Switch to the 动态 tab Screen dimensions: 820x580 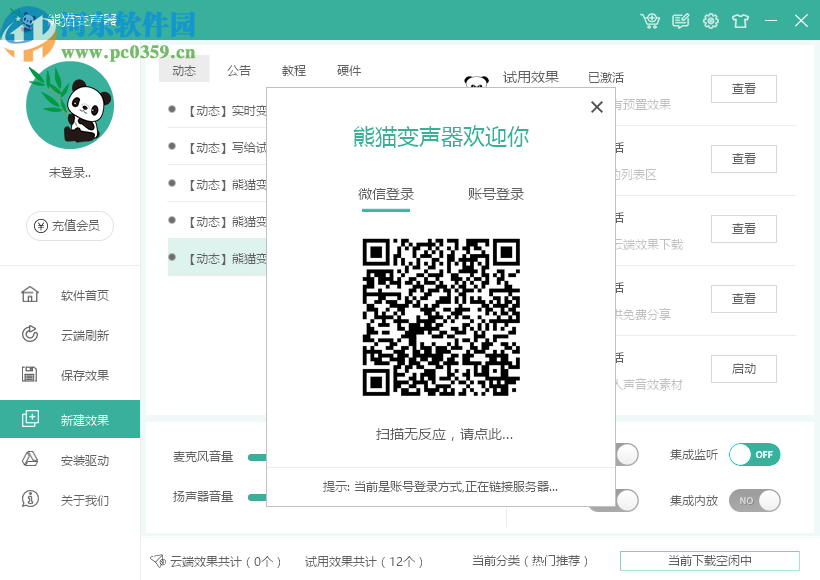(x=184, y=70)
